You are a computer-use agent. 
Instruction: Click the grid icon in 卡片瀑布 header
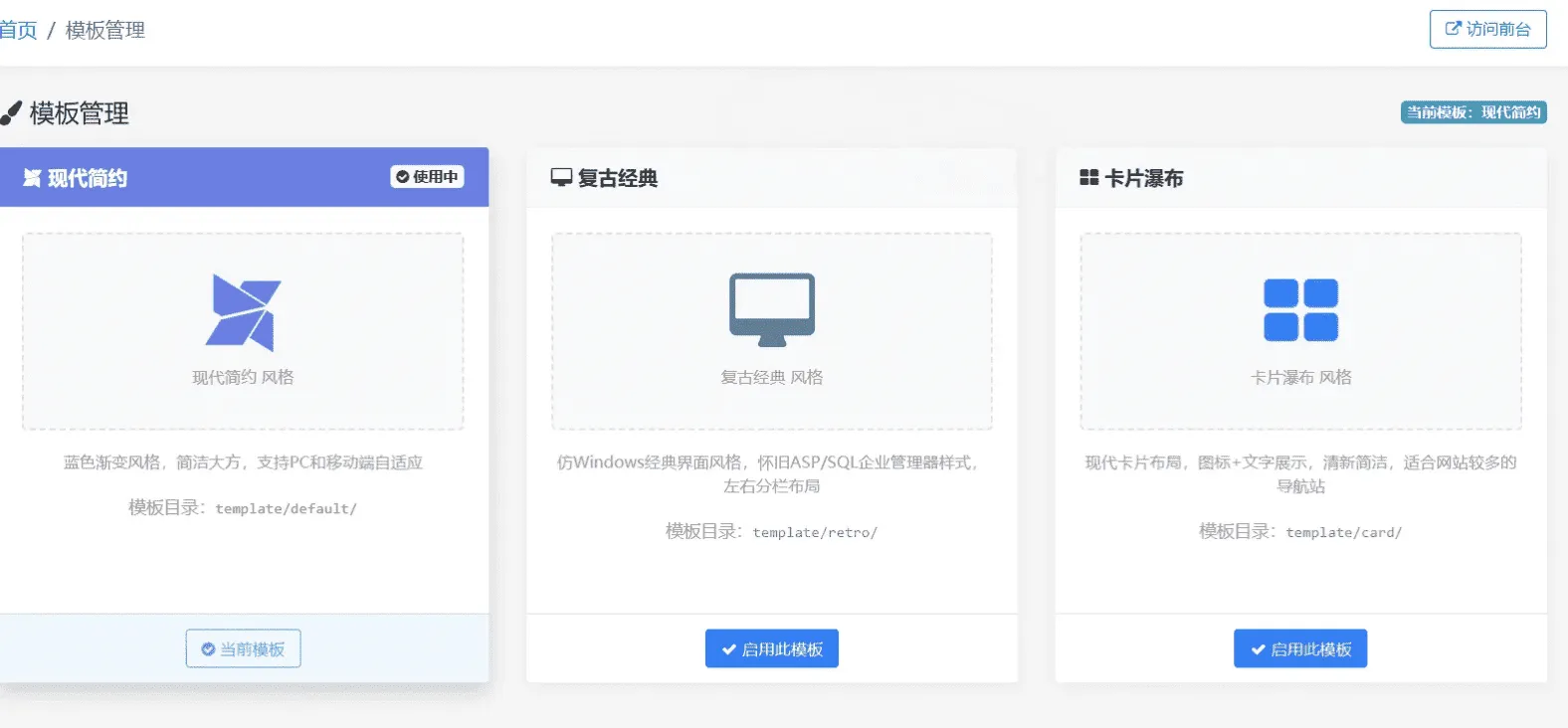[1089, 178]
